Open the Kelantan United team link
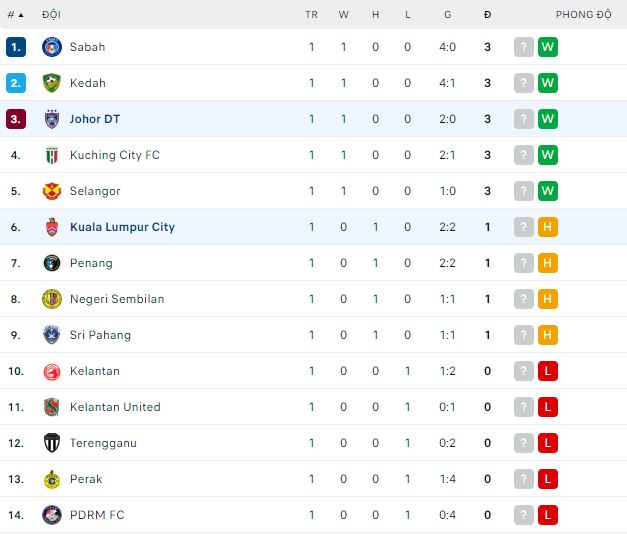The width and height of the screenshot is (627, 534). (115, 407)
